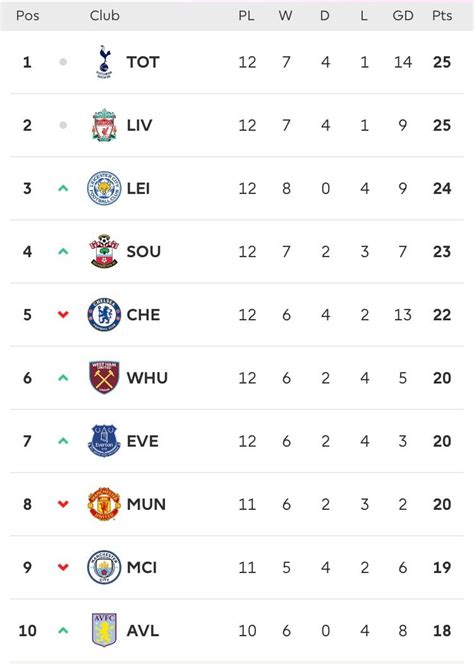Sort table by Pts column header
The image size is (474, 664).
pyautogui.click(x=442, y=16)
